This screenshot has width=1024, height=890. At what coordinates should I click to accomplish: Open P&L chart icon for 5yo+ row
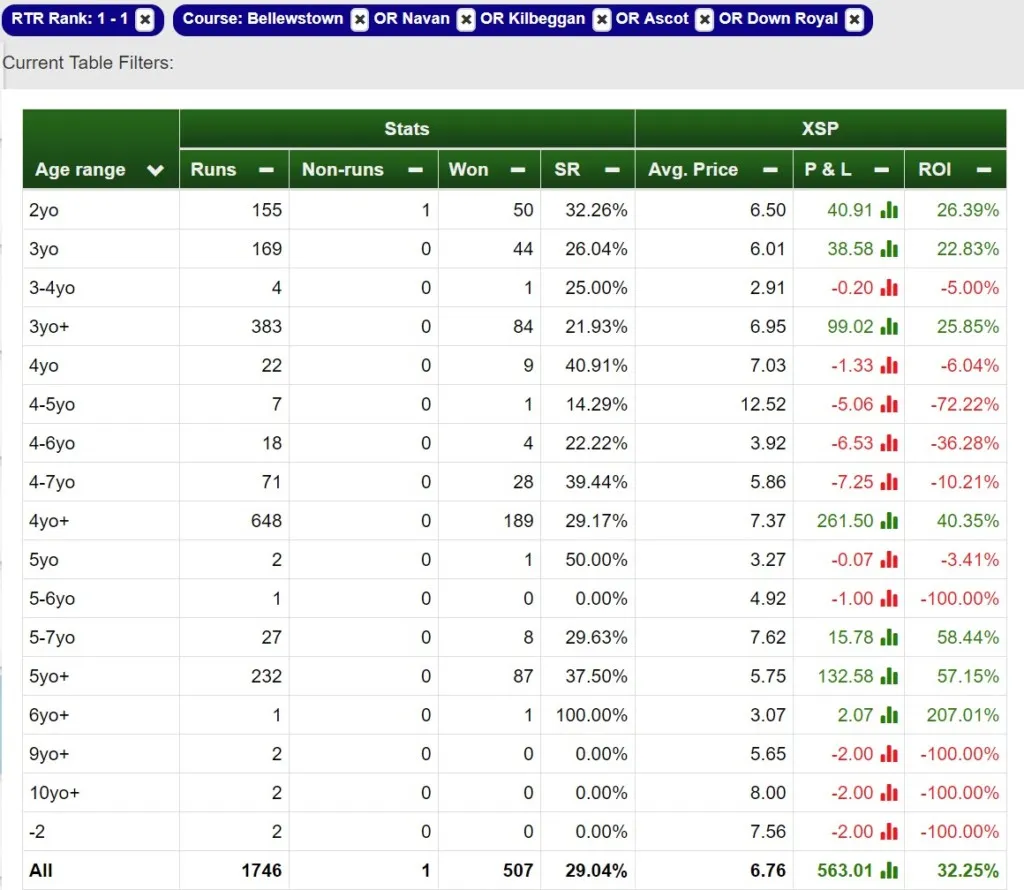[x=889, y=676]
